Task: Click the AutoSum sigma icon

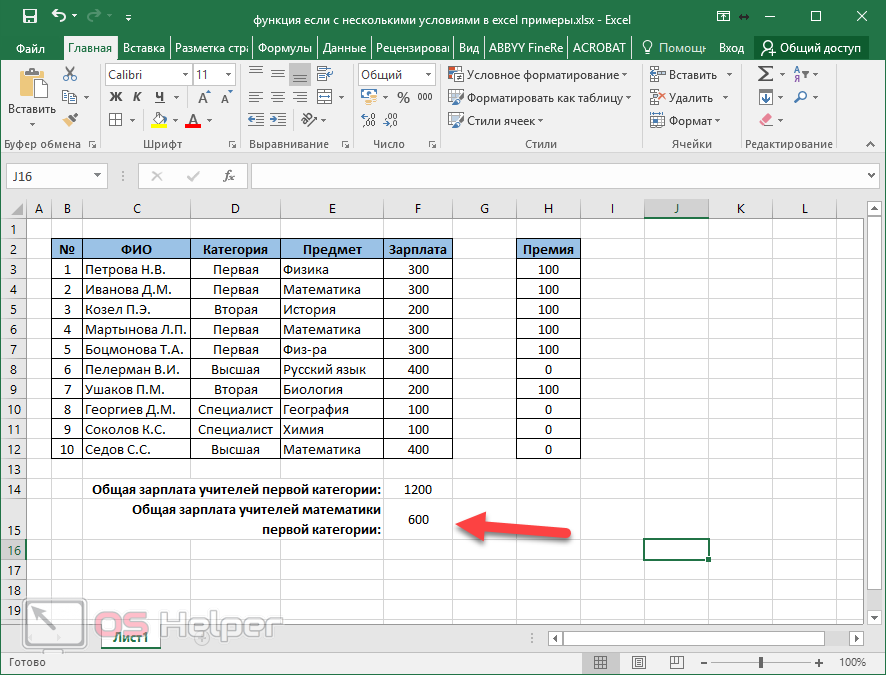Action: pyautogui.click(x=765, y=74)
